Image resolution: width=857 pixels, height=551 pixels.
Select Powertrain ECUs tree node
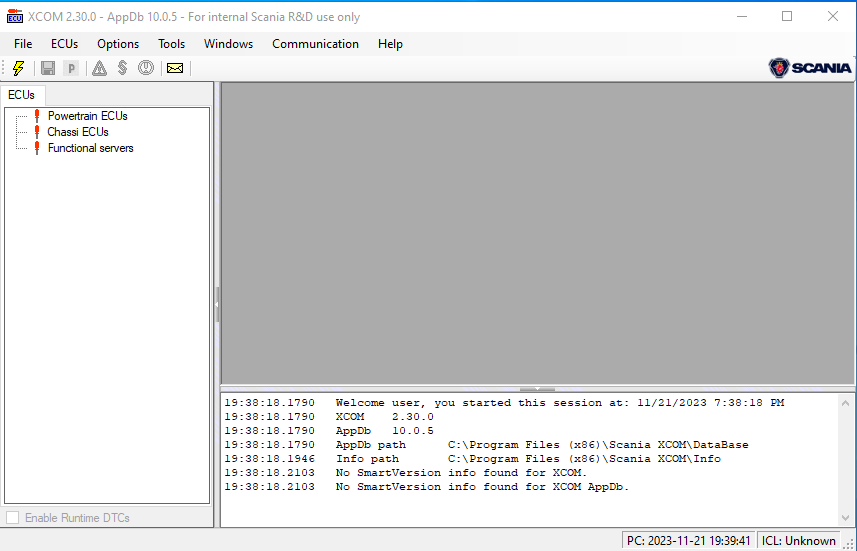coord(87,116)
